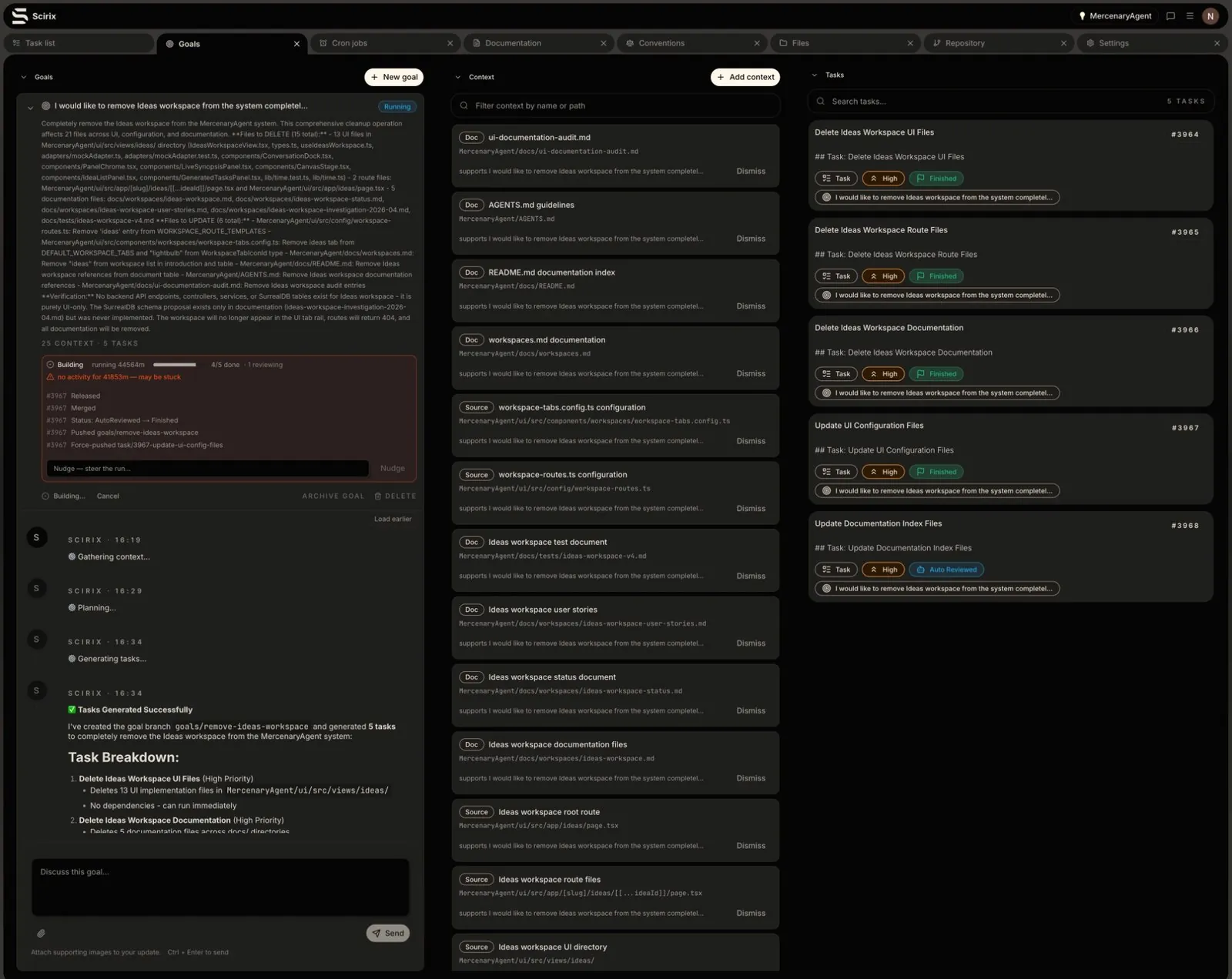Close the Cron jobs tab
This screenshot has height=979, width=1232.
click(x=450, y=43)
